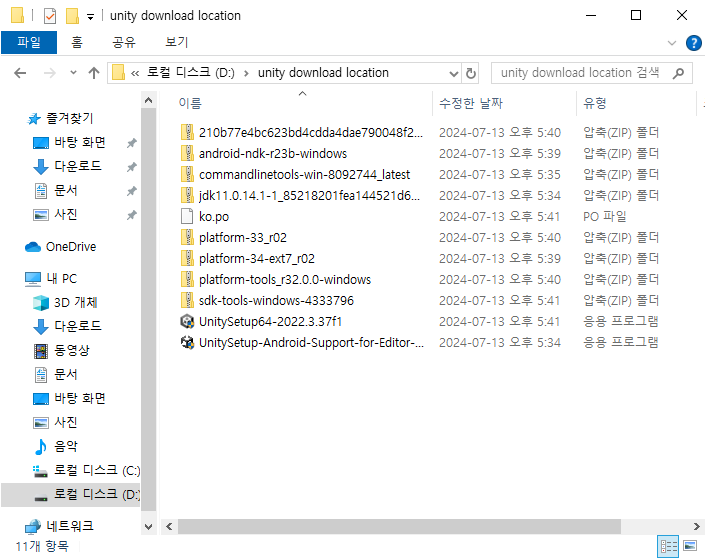
Task: Click the ko.po file icon
Action: [x=187, y=216]
